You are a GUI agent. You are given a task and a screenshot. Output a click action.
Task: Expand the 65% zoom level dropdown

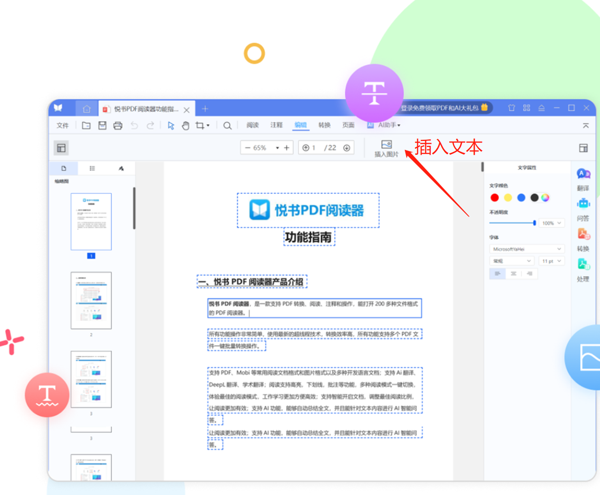[x=263, y=148]
